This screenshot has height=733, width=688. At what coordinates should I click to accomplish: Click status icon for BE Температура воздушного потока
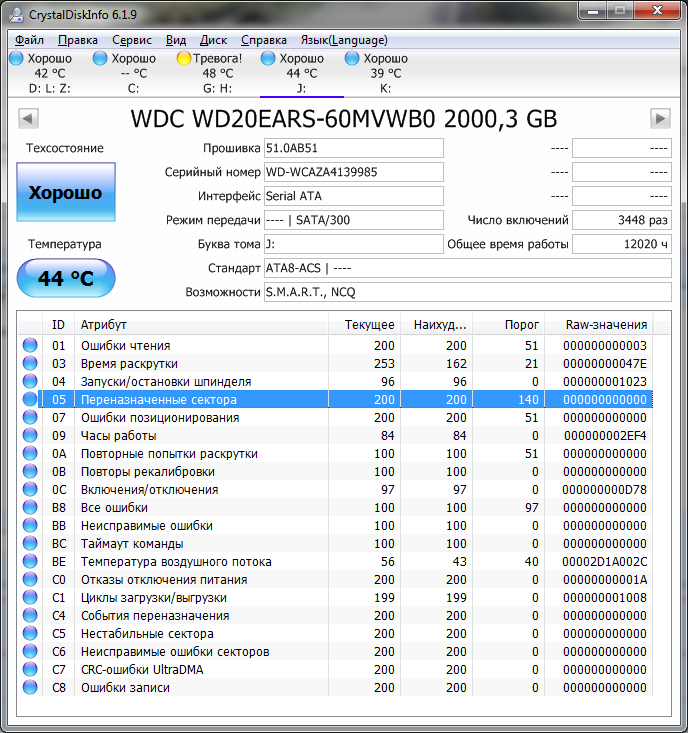(x=30, y=561)
